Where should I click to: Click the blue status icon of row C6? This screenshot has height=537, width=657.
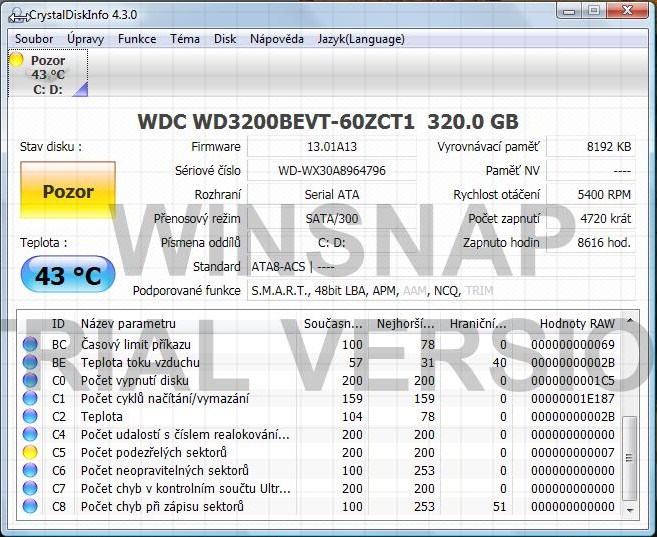pyautogui.click(x=30, y=470)
